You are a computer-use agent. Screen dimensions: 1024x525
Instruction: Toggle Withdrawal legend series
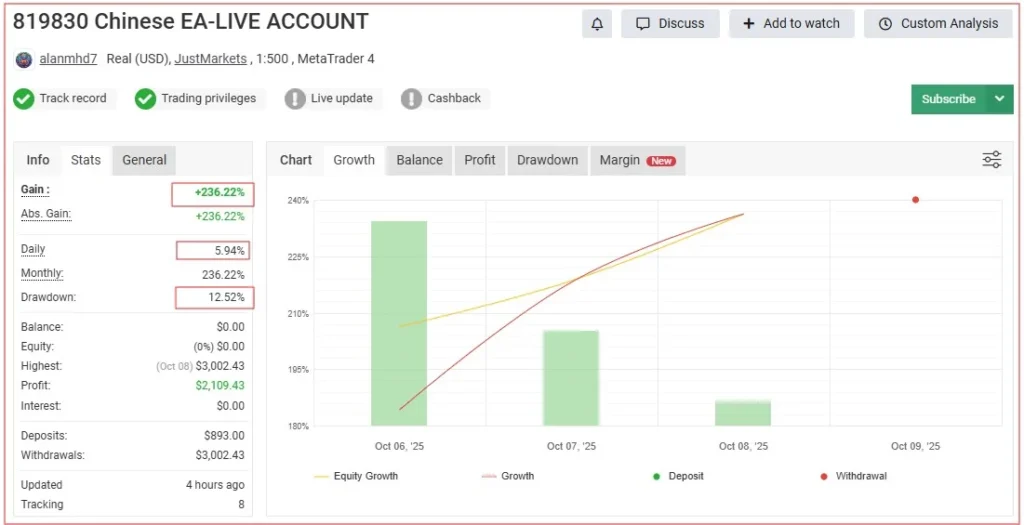point(854,476)
